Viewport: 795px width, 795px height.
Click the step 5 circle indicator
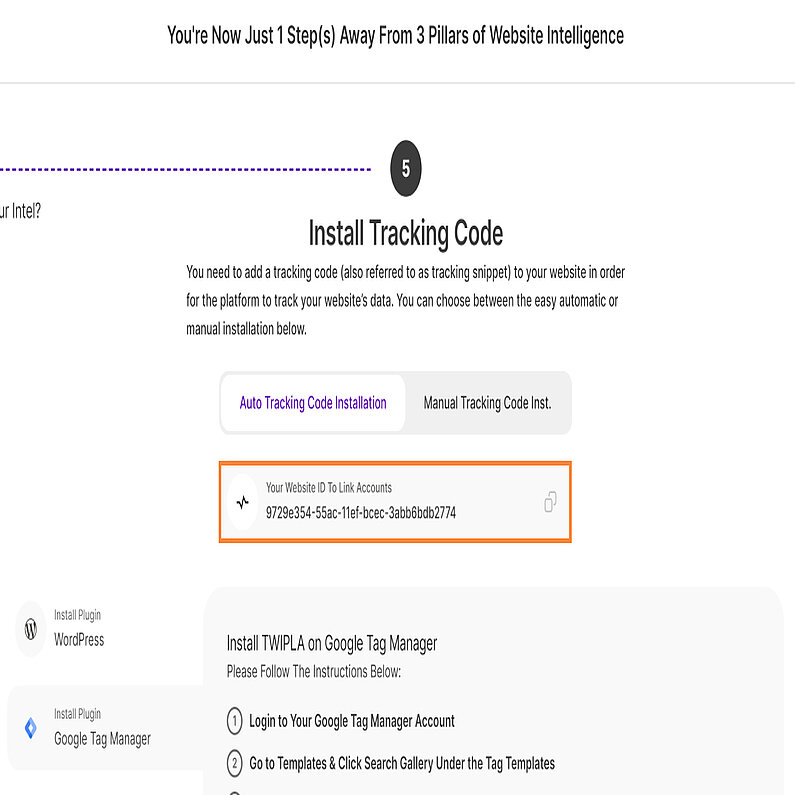405,169
